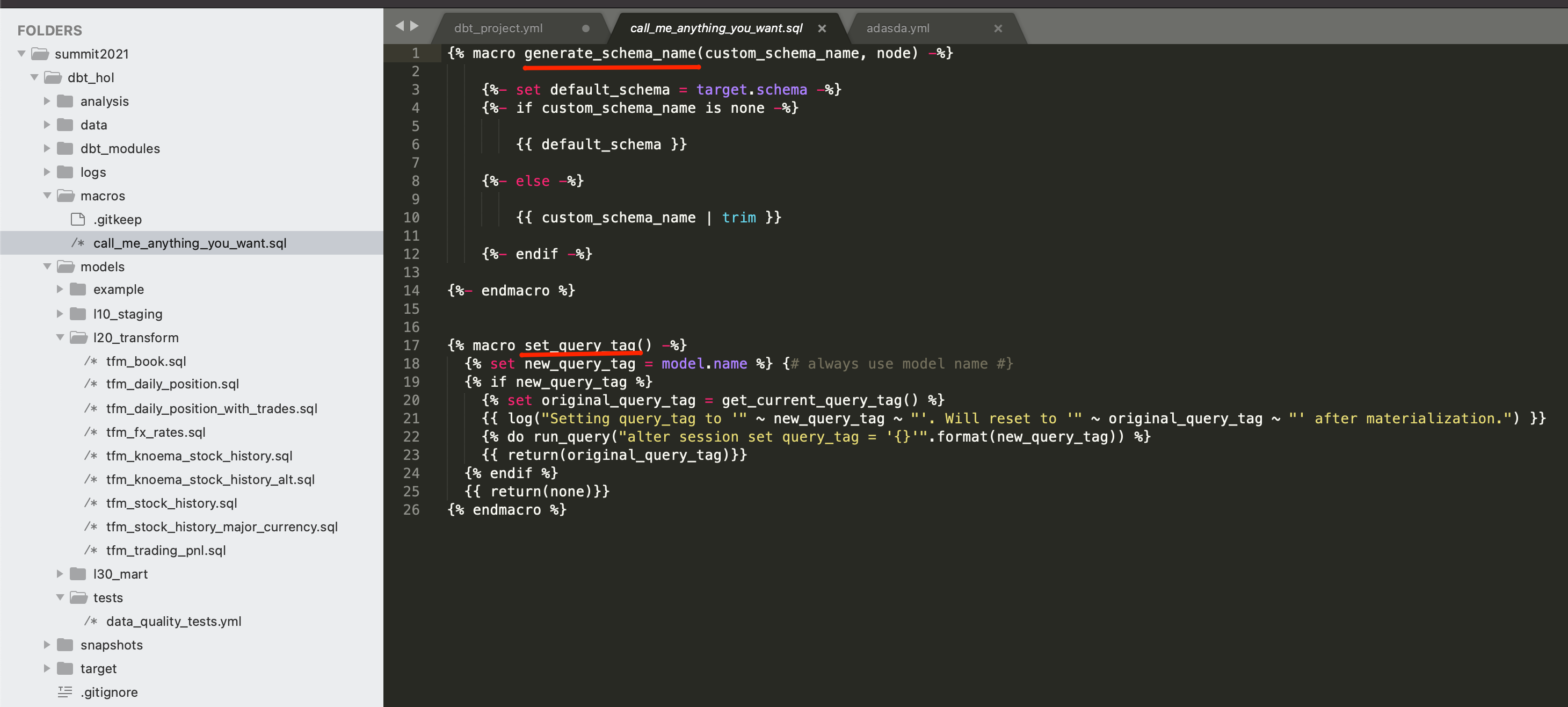Collapse the tests folder
Viewport: 1568px width, 707px height.
point(60,597)
